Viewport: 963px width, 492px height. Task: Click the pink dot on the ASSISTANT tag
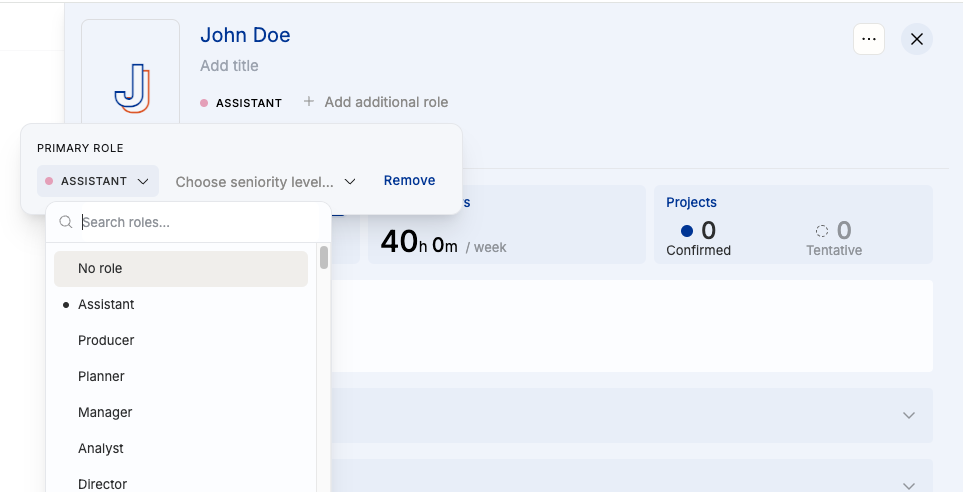pos(204,103)
